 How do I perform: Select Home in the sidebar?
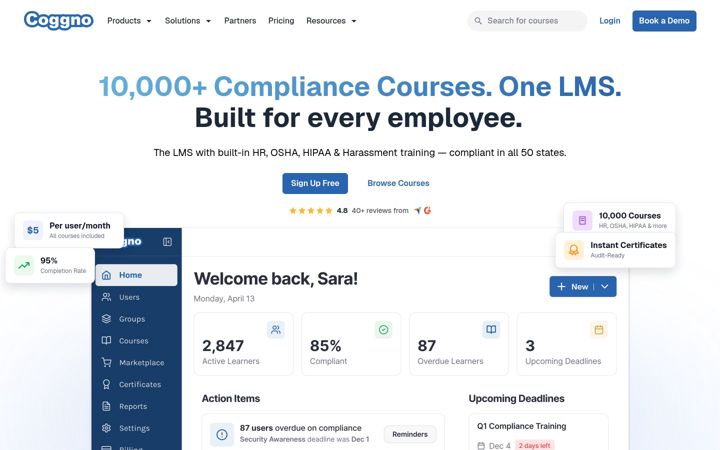point(136,275)
